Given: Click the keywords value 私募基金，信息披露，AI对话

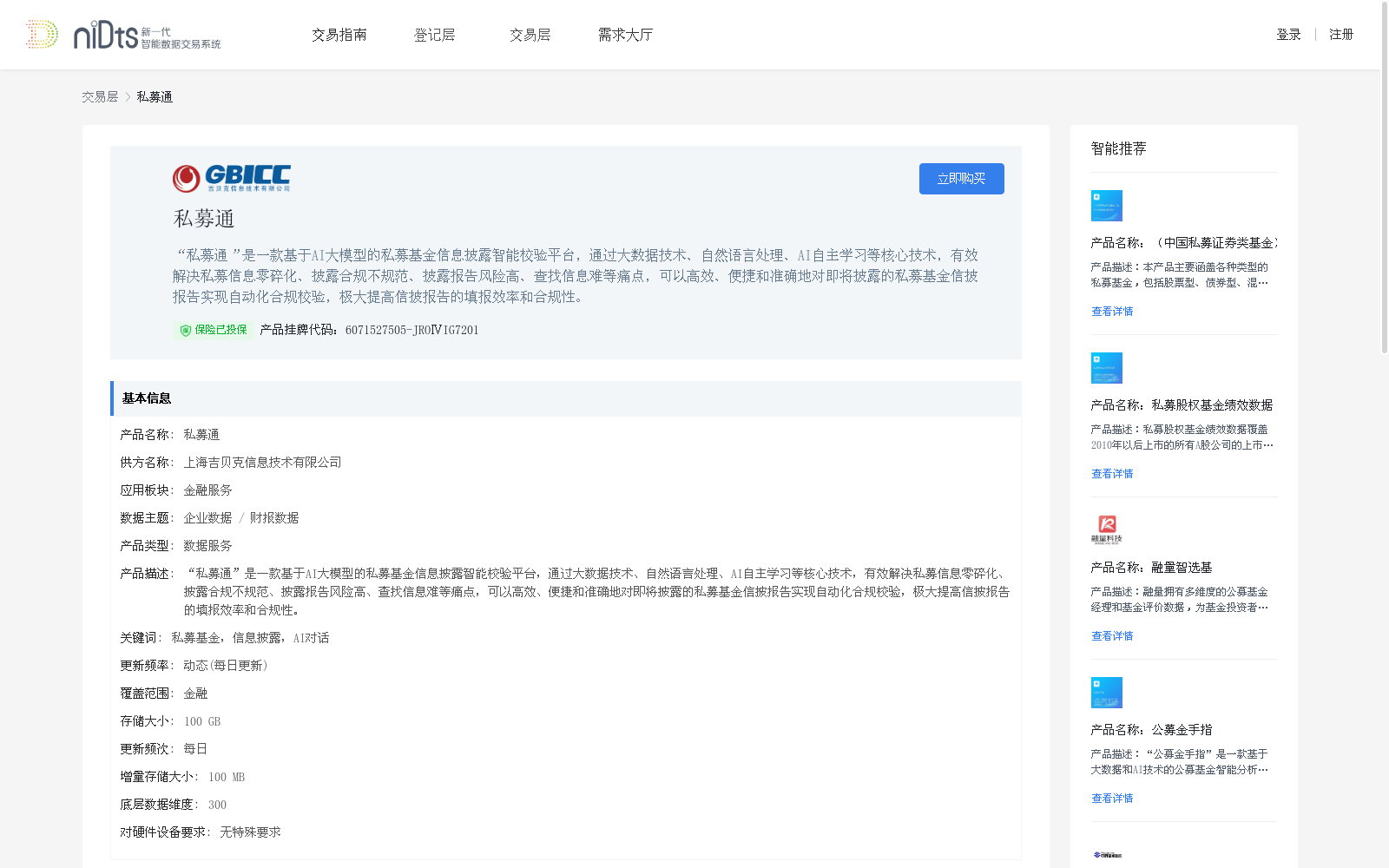Looking at the screenshot, I should (250, 638).
